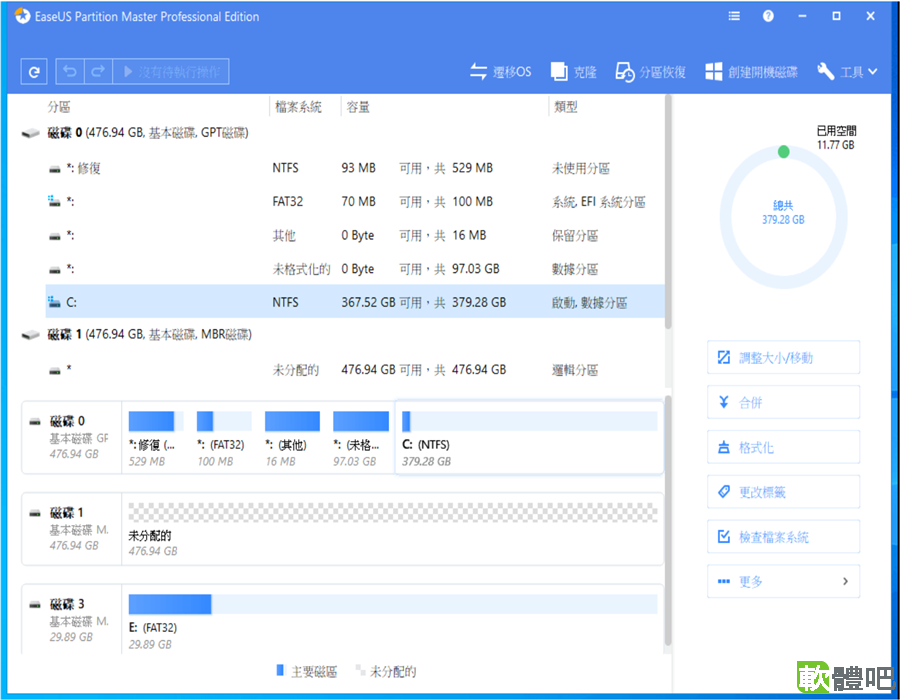Click the Merge arrows icon
This screenshot has height=700, width=900.
tap(724, 402)
